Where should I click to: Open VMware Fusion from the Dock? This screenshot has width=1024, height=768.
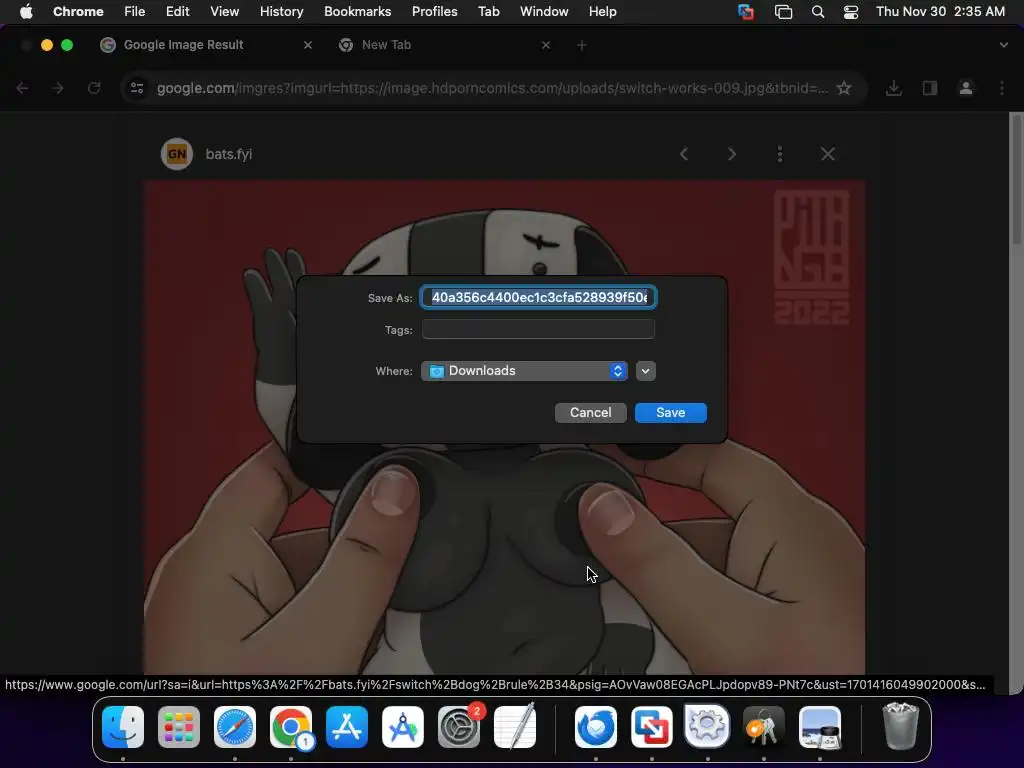652,727
